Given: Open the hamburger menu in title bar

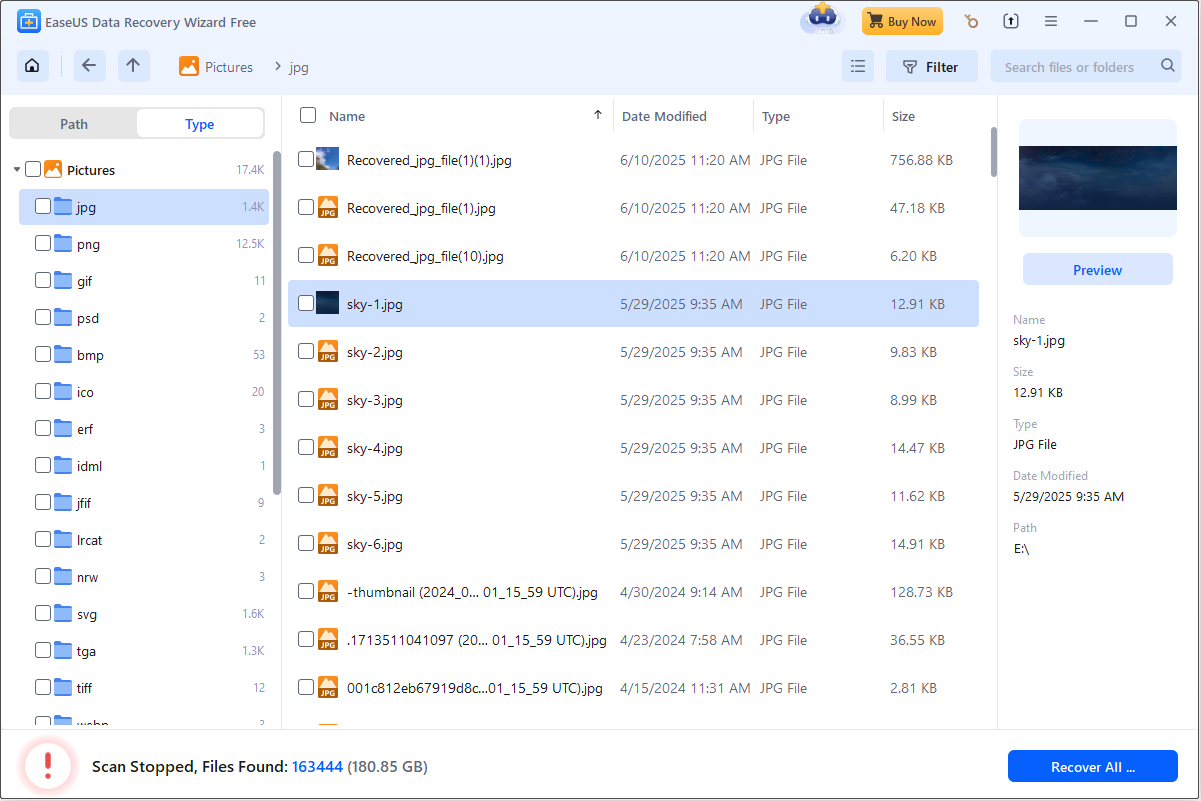Looking at the screenshot, I should [x=1051, y=21].
